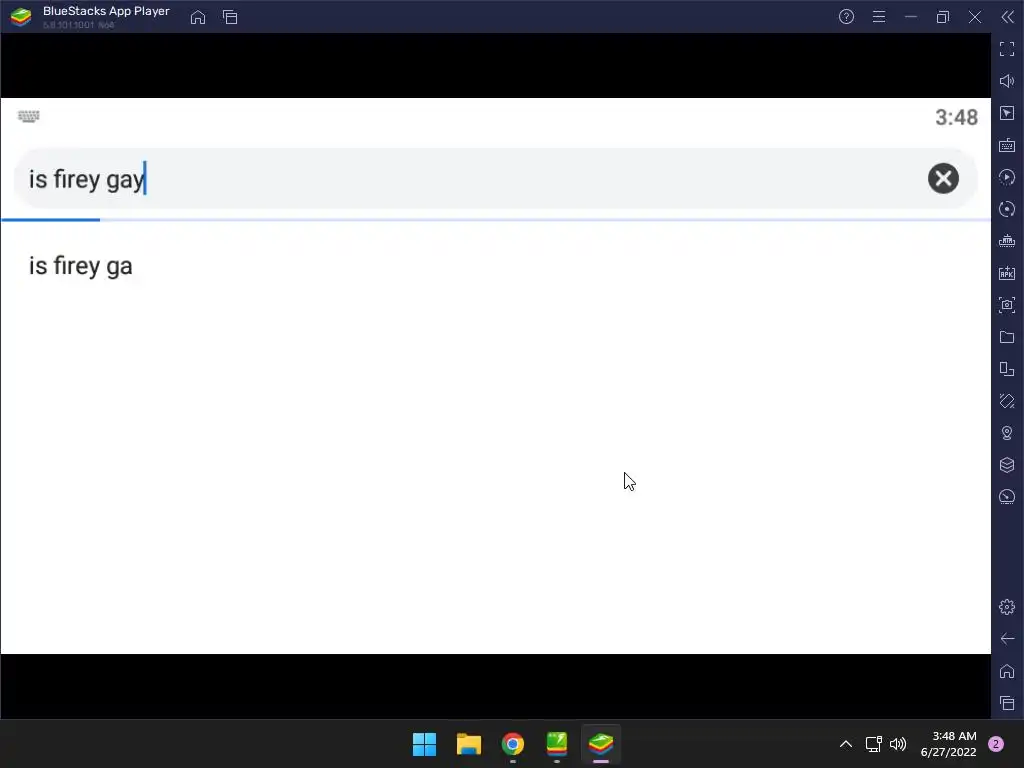Open the Windows Start menu
Image resolution: width=1024 pixels, height=768 pixels.
(x=424, y=744)
